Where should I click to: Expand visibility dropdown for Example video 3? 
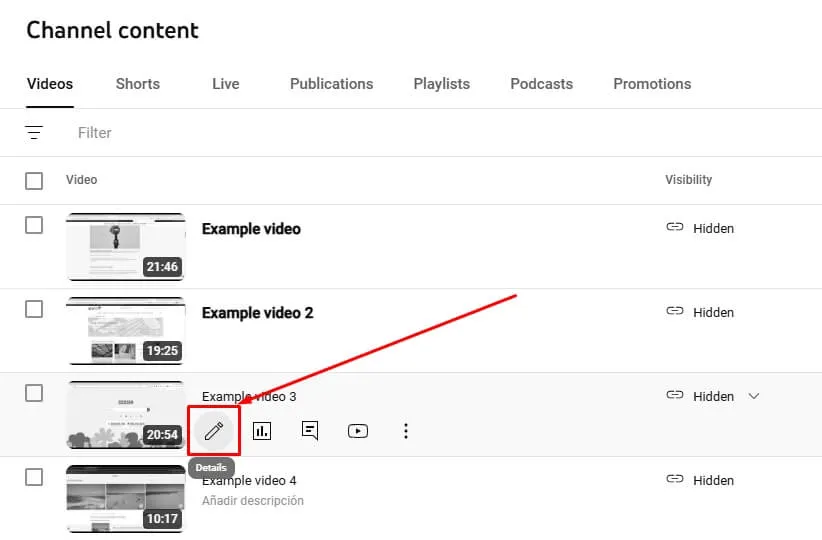tap(754, 396)
